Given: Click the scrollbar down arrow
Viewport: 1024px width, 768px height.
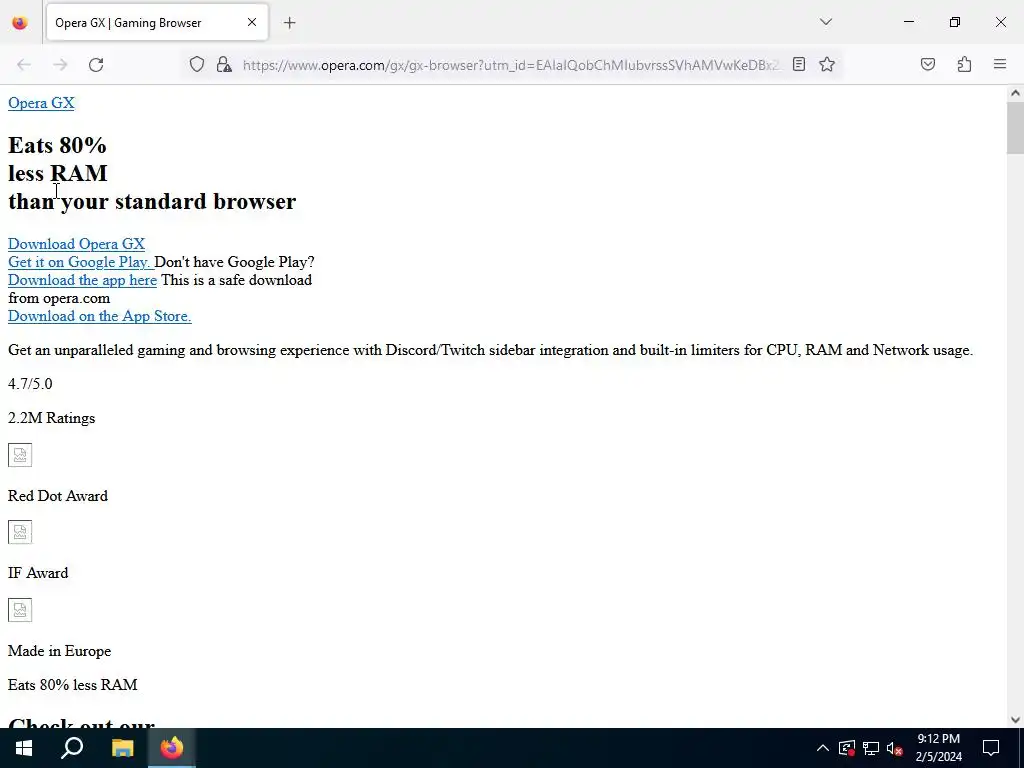Looking at the screenshot, I should [x=1015, y=720].
